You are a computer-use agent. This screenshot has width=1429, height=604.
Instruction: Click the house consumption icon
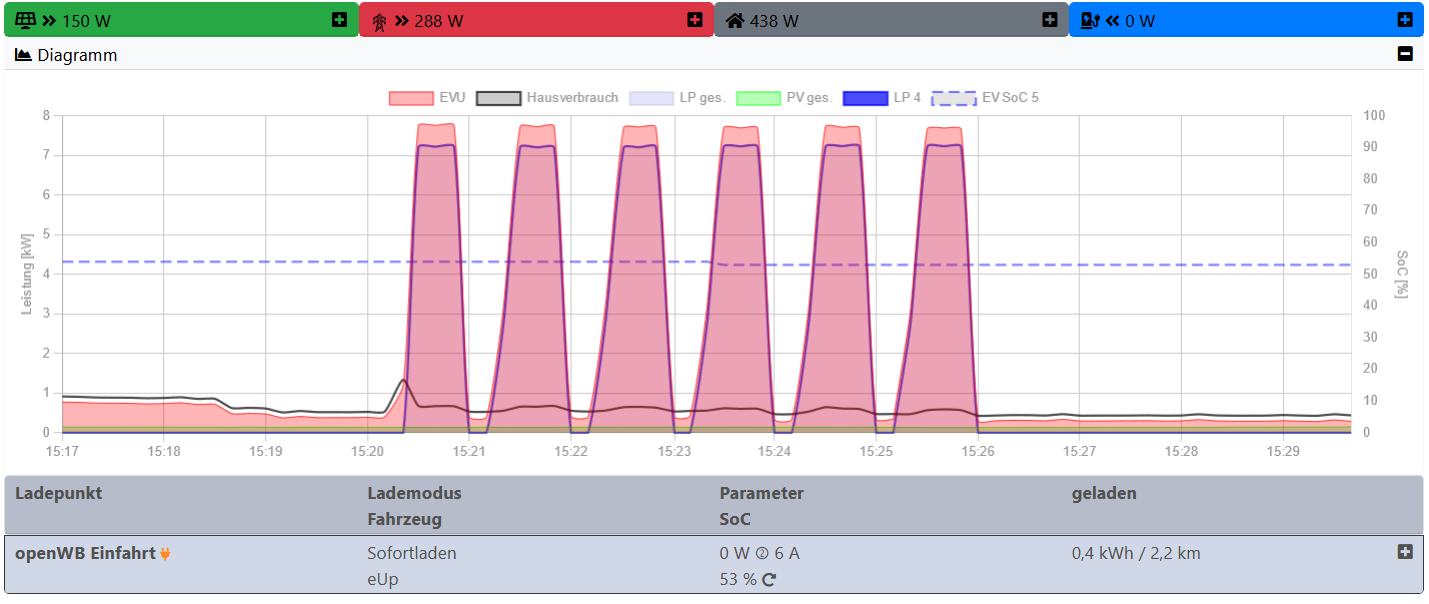pyautogui.click(x=735, y=20)
